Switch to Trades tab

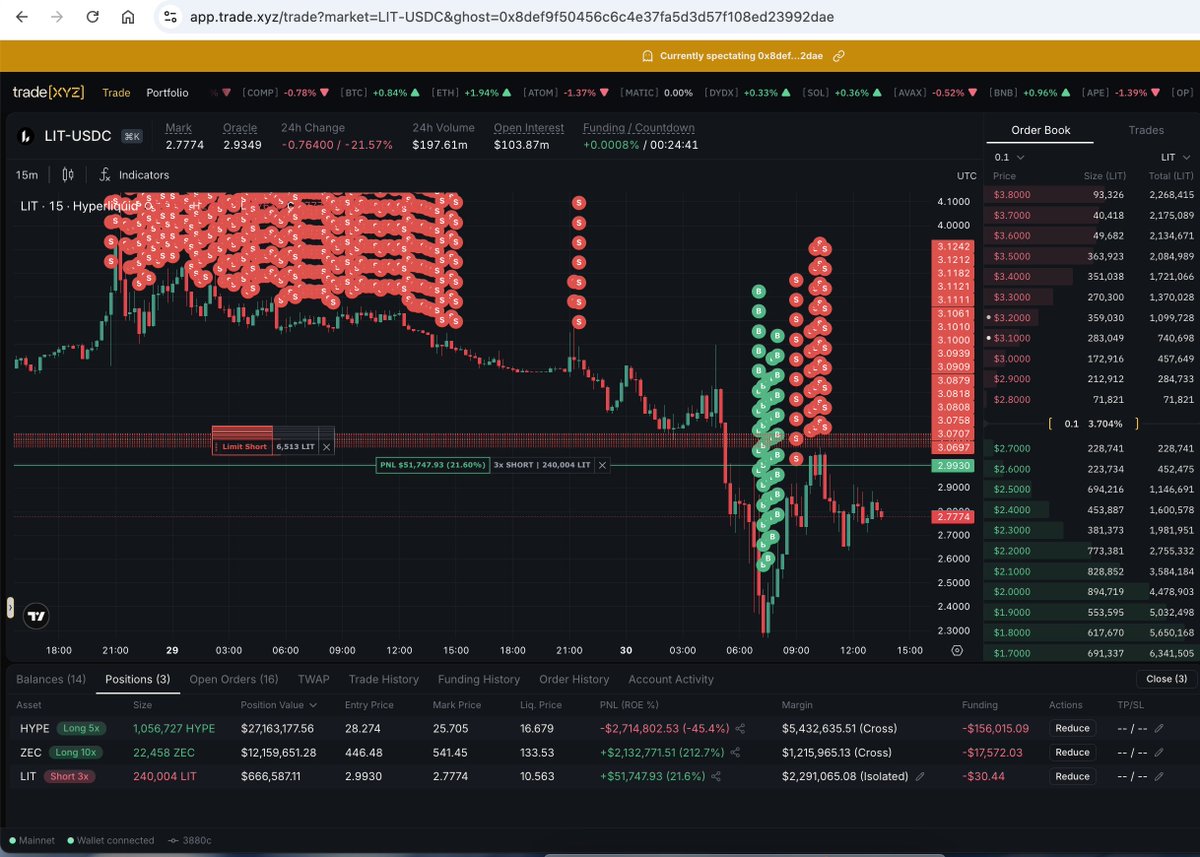click(x=1146, y=130)
